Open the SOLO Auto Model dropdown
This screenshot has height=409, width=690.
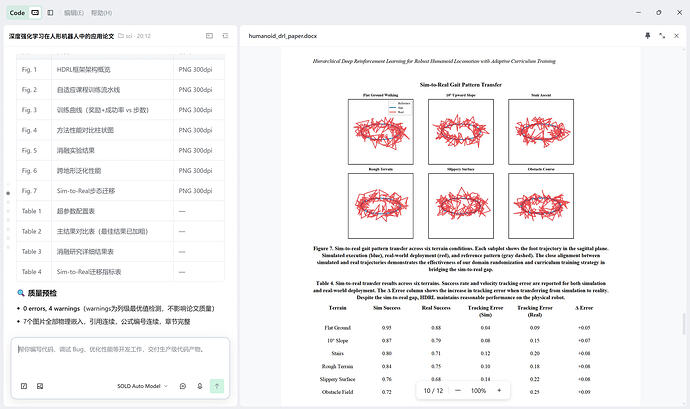click(x=142, y=386)
